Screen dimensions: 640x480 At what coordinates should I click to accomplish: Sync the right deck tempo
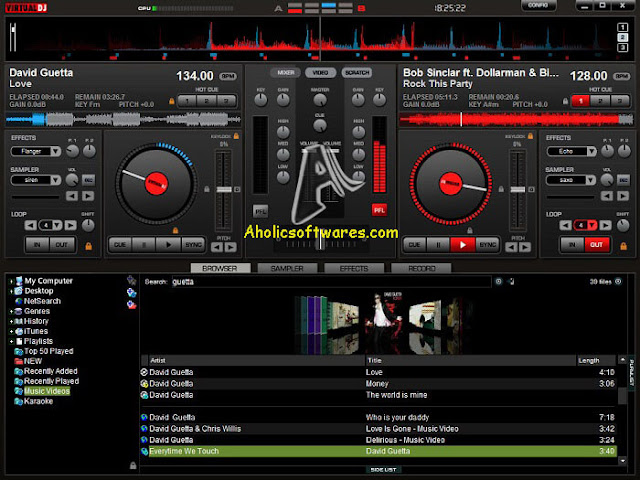pyautogui.click(x=487, y=244)
